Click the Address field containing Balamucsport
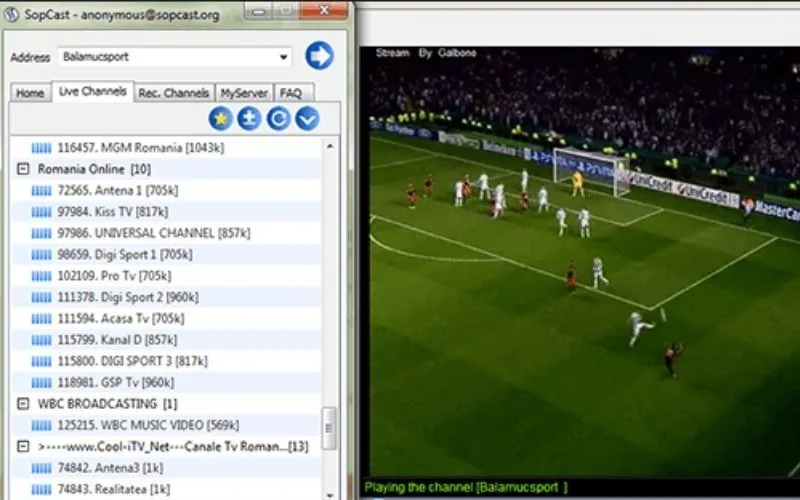The height and width of the screenshot is (500, 800). [x=174, y=57]
